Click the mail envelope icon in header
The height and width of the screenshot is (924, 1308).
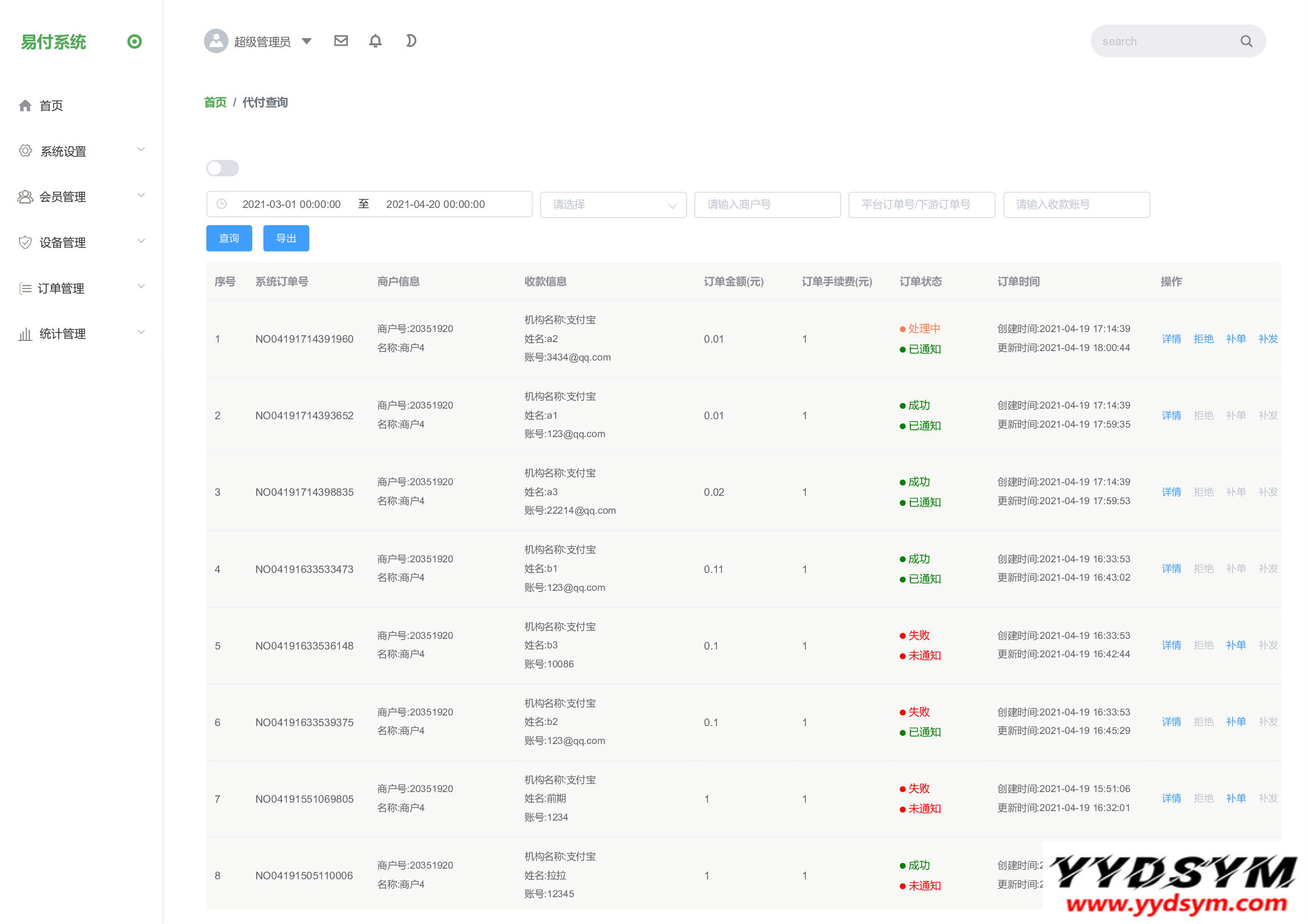tap(341, 41)
